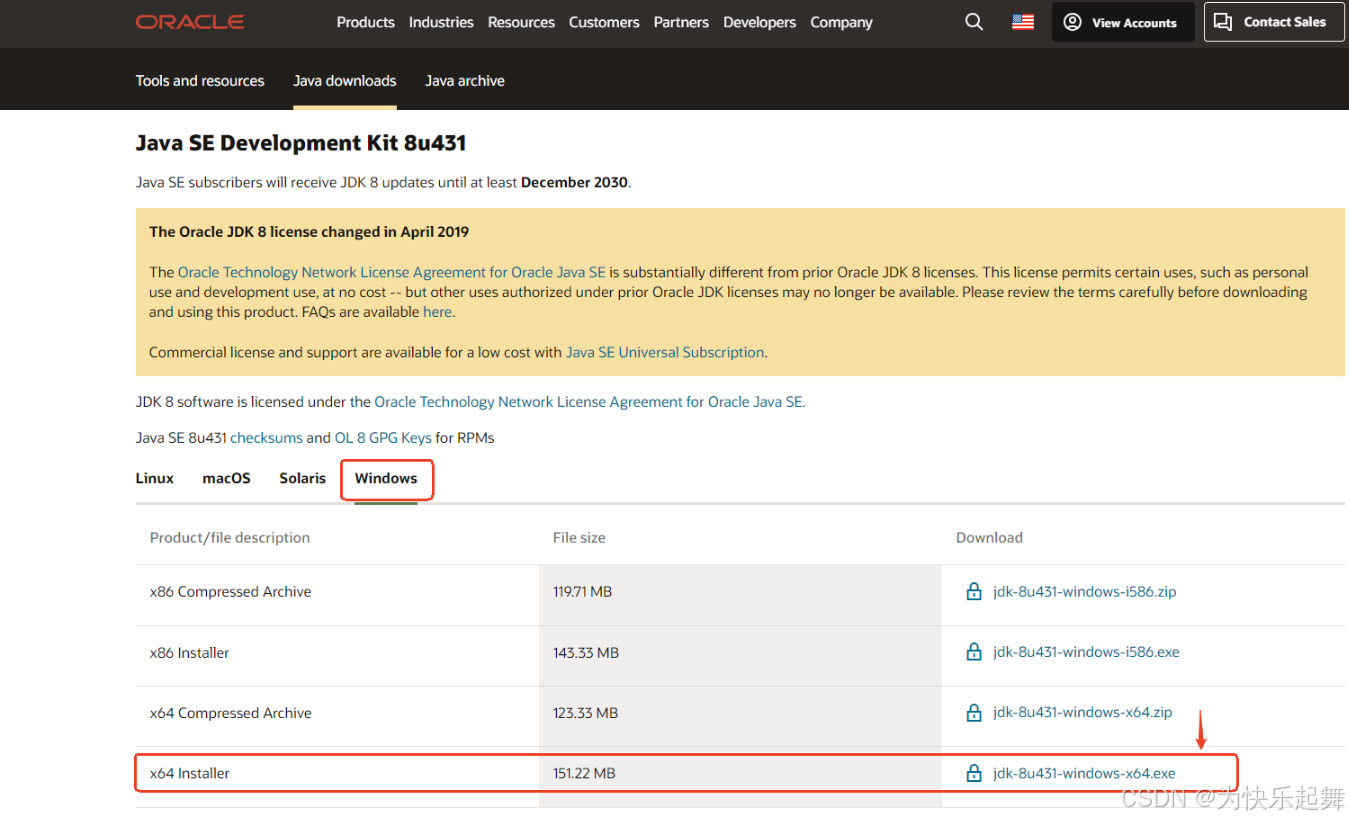Open the Customers menu
1349x820 pixels.
604,22
